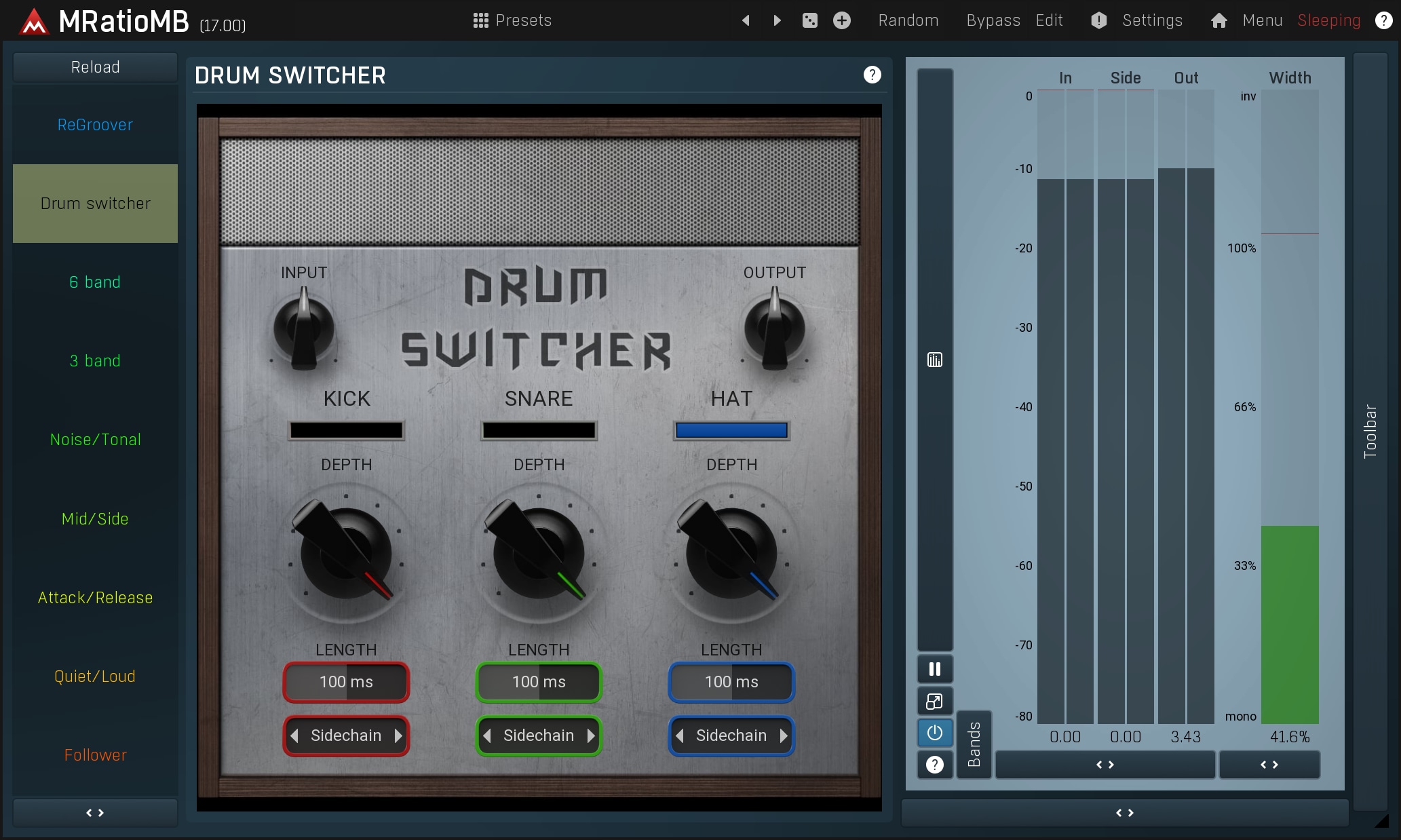Select previous Snare sidechain source arrow
This screenshot has height=840, width=1401.
pos(487,736)
